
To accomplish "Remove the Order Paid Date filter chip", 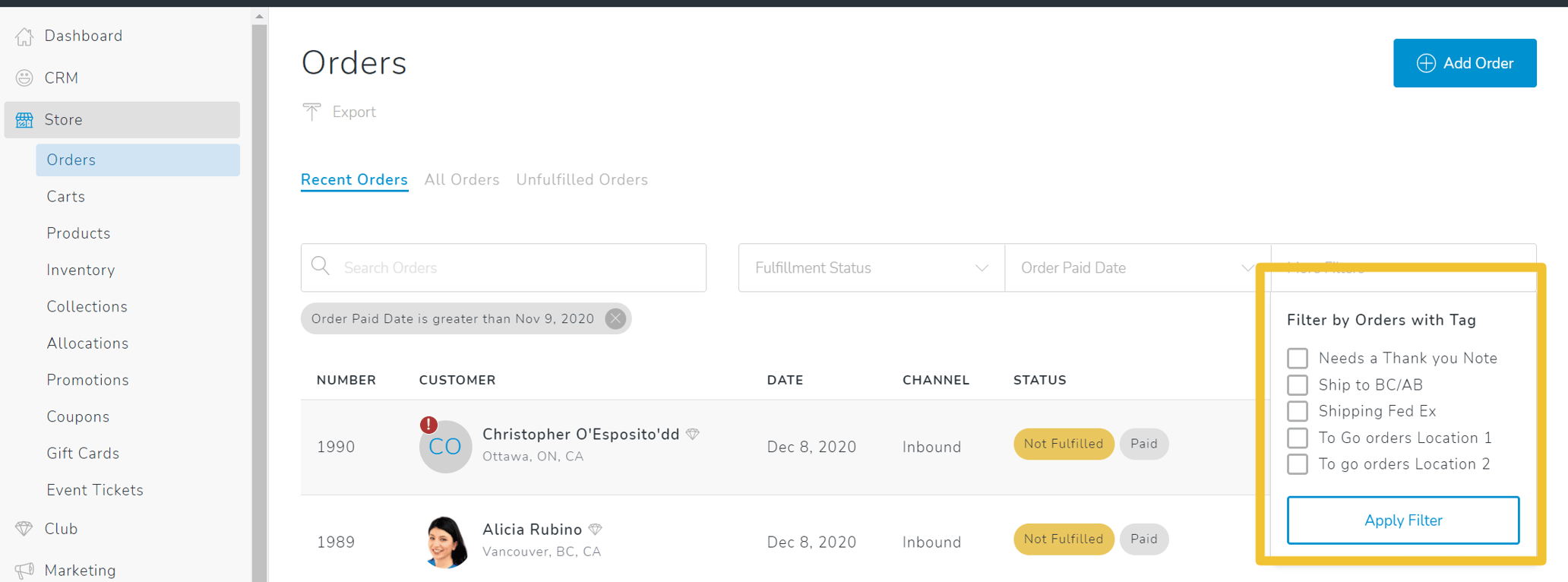I will [x=615, y=318].
